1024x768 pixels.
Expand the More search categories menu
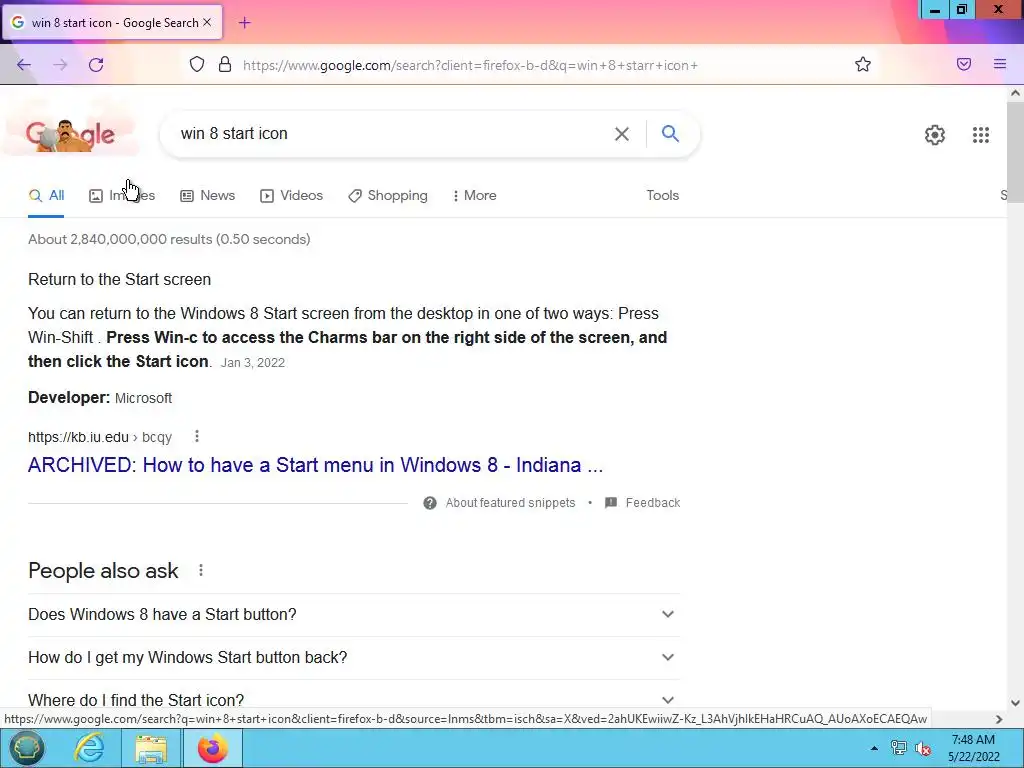[x=475, y=195]
